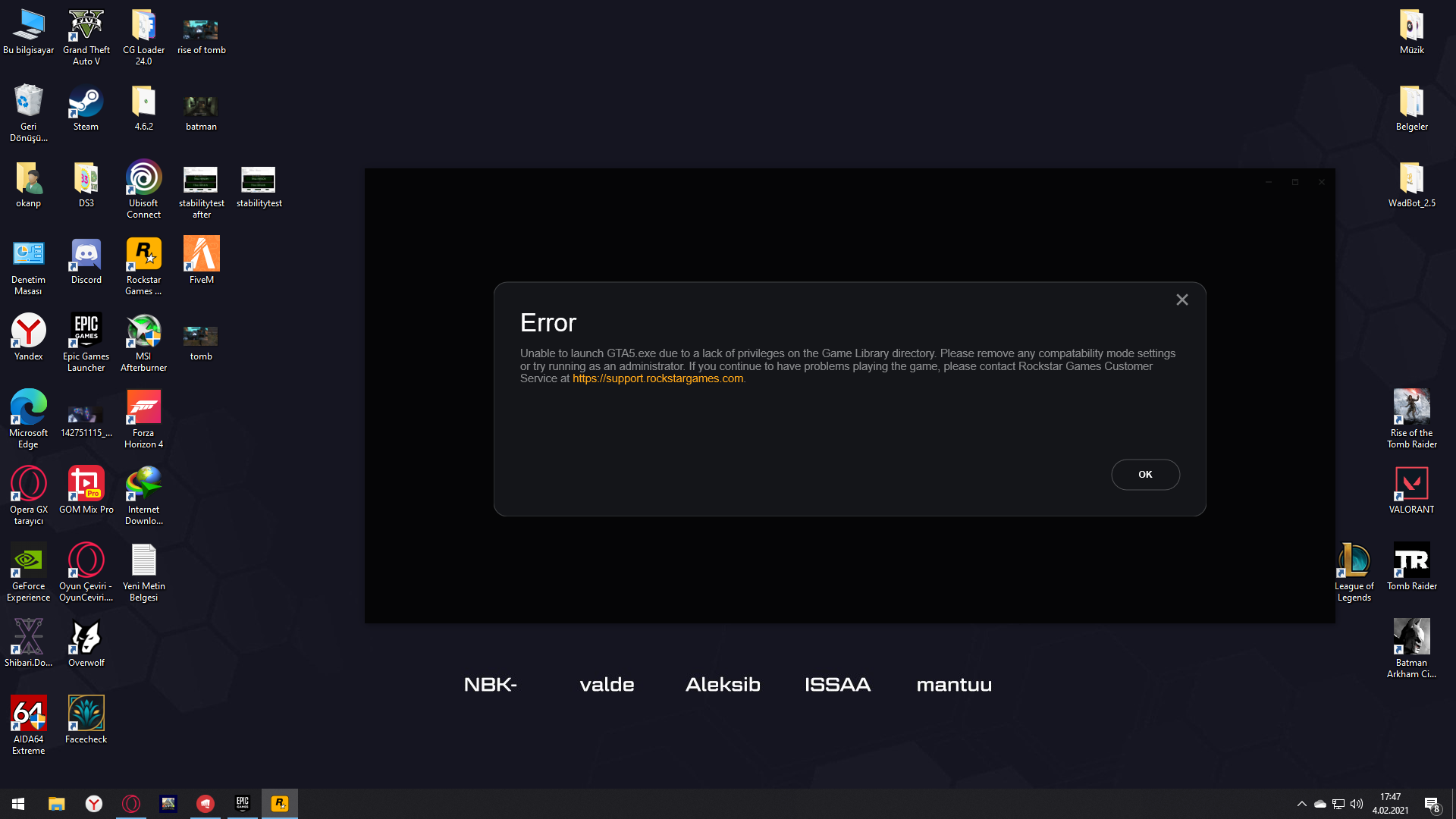This screenshot has height=819, width=1456.
Task: Open the notification center icon
Action: (x=1432, y=804)
